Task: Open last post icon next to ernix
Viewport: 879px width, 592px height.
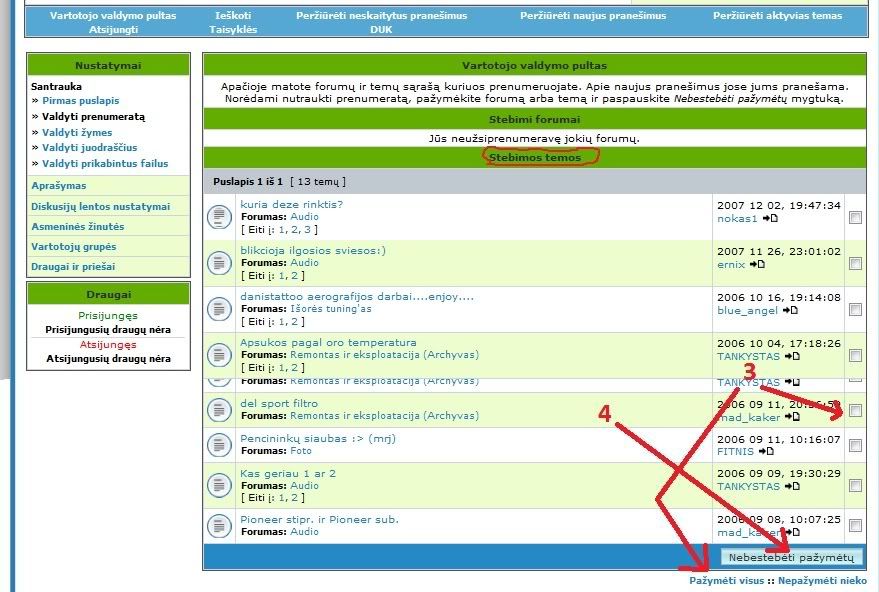Action: point(757,264)
